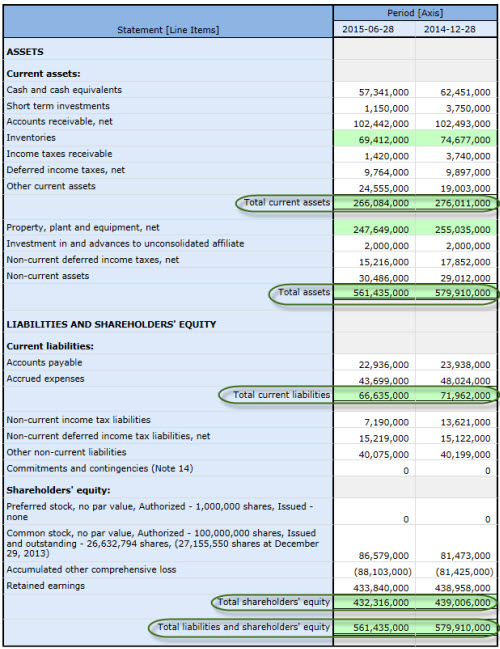Select the 2015-06-28 period column header

[x=368, y=29]
